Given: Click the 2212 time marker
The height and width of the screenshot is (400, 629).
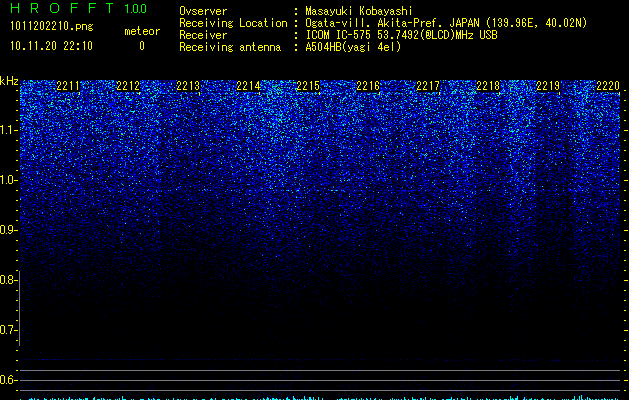Looking at the screenshot, I should coord(128,86).
